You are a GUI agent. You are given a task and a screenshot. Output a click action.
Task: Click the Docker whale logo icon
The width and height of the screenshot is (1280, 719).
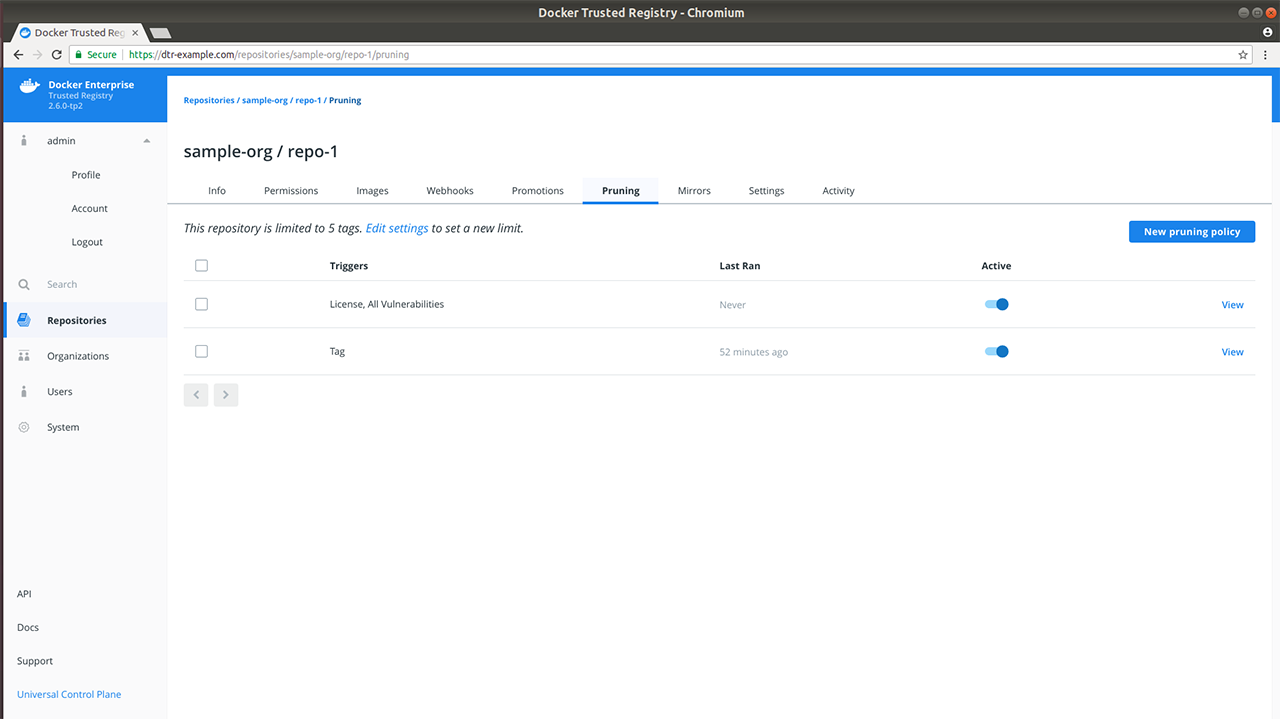click(28, 87)
